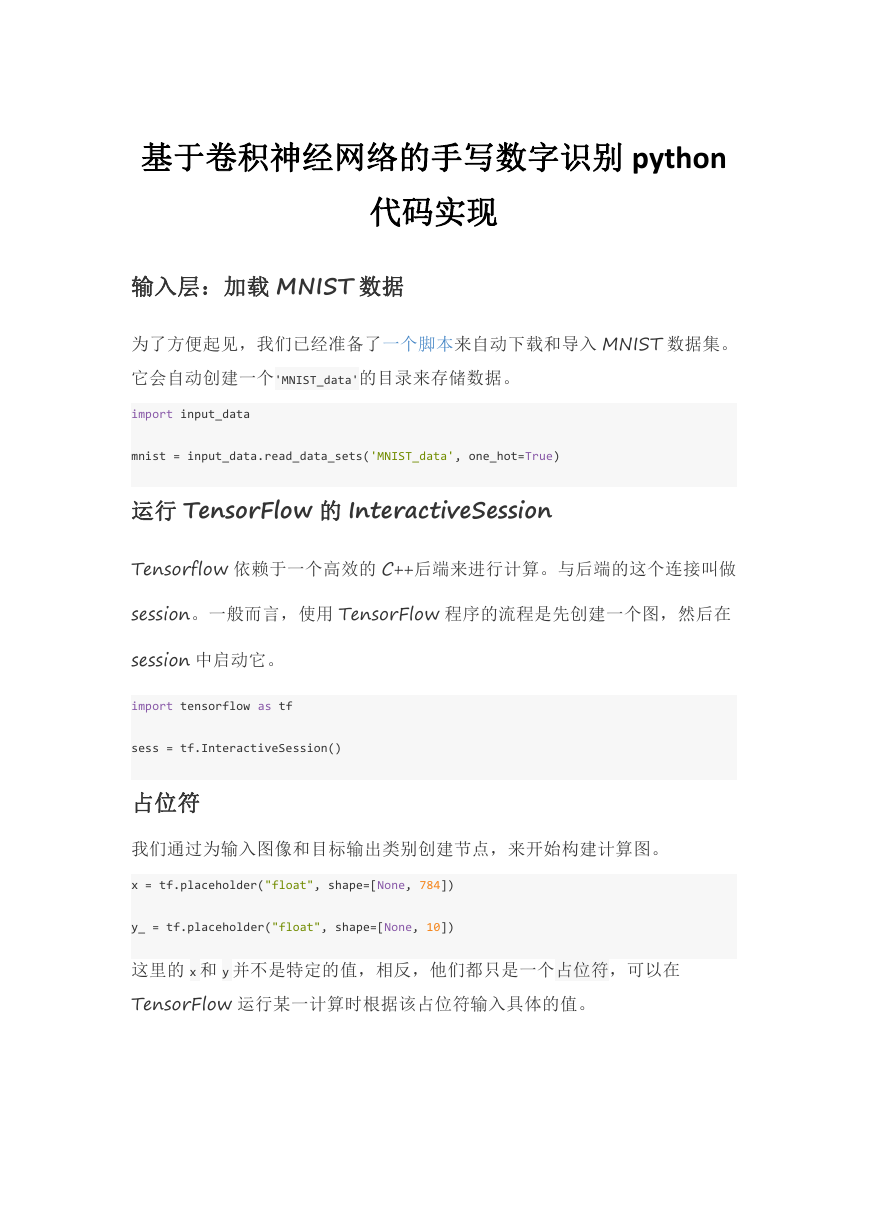
Task: Click the title line containing "python"
Action: click(x=434, y=158)
